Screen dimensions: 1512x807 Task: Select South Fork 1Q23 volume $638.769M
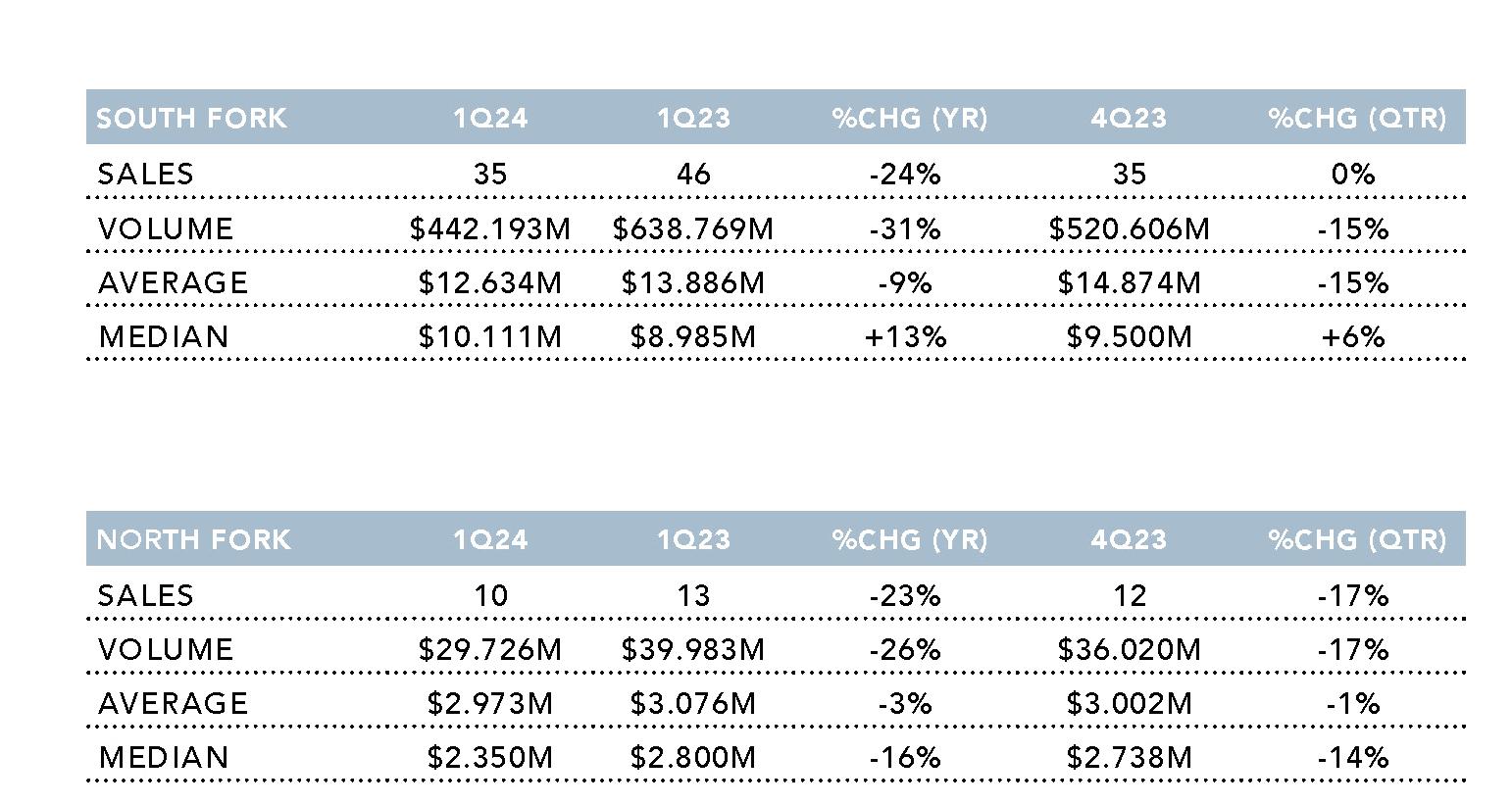(x=692, y=229)
